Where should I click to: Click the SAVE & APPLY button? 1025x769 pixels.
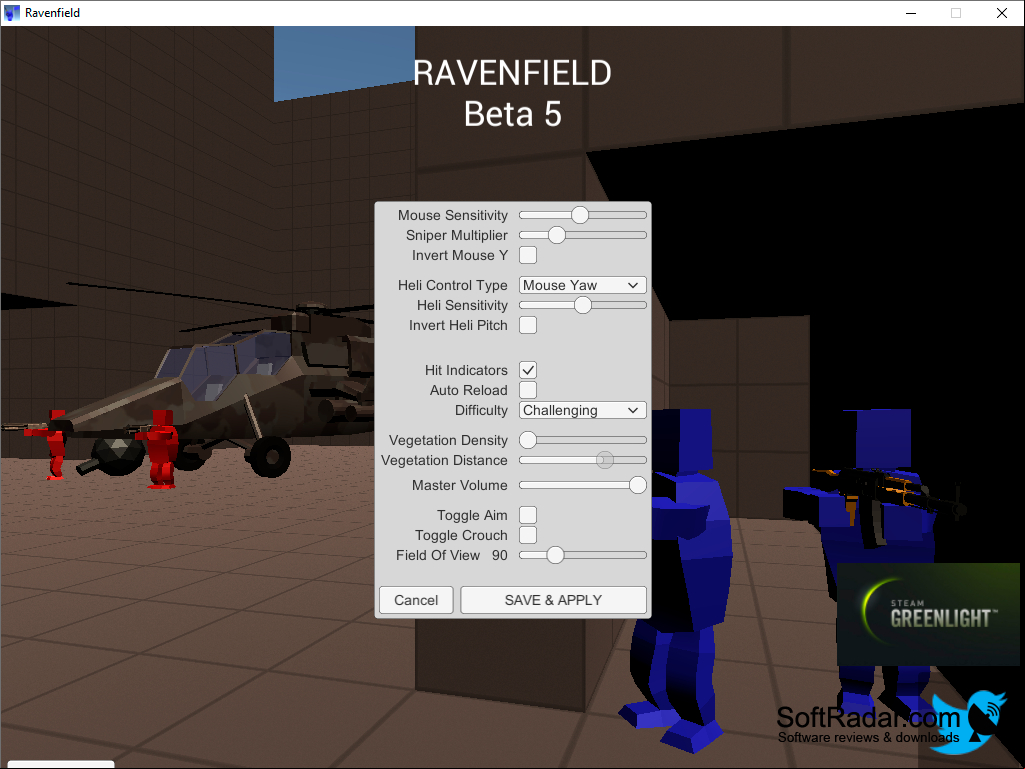[x=553, y=600]
